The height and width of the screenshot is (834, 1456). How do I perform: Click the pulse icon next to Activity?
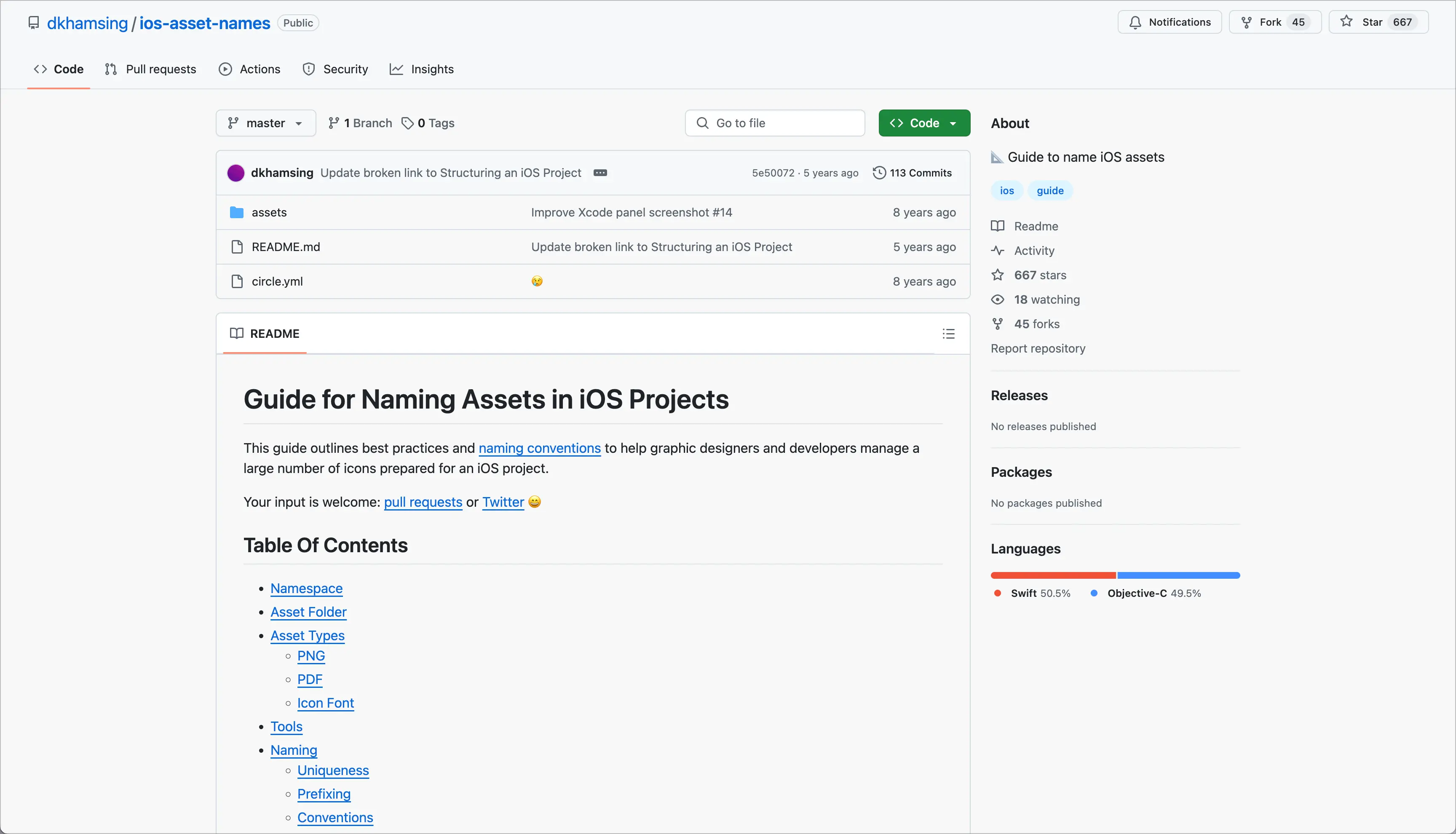[998, 250]
